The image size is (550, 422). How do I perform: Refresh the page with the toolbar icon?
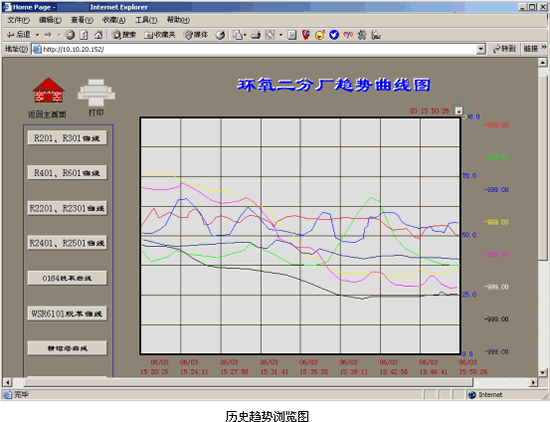click(84, 35)
